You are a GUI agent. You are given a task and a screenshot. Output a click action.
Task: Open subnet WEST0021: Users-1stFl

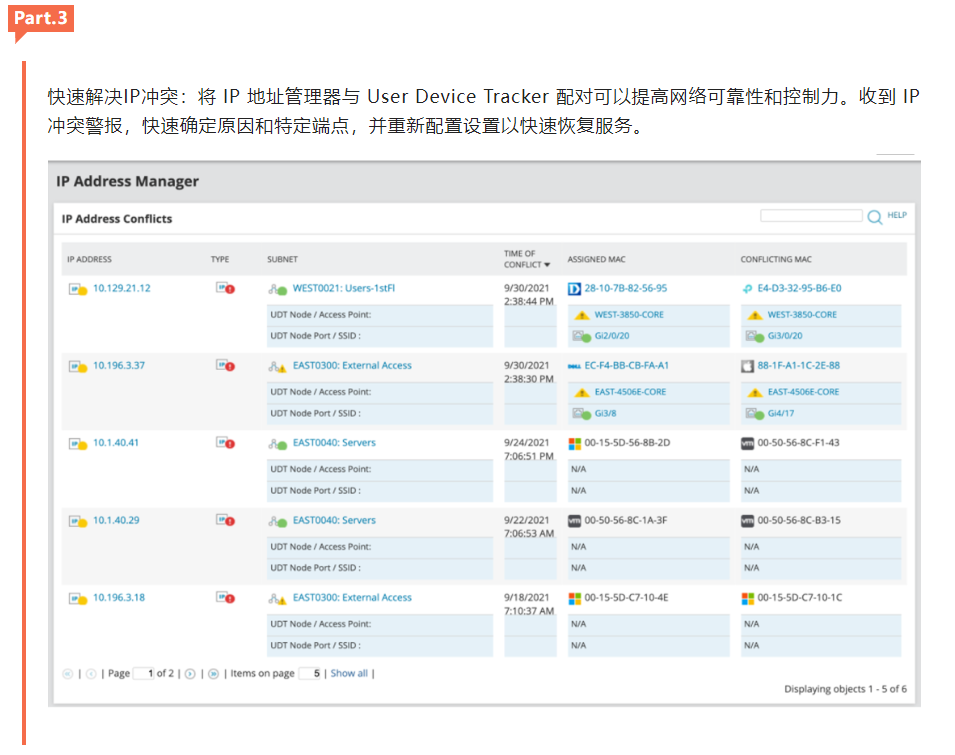pos(344,288)
